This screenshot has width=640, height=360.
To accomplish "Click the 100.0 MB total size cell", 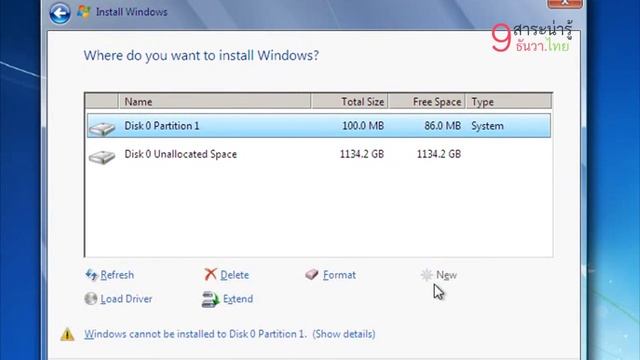I will (x=363, y=126).
